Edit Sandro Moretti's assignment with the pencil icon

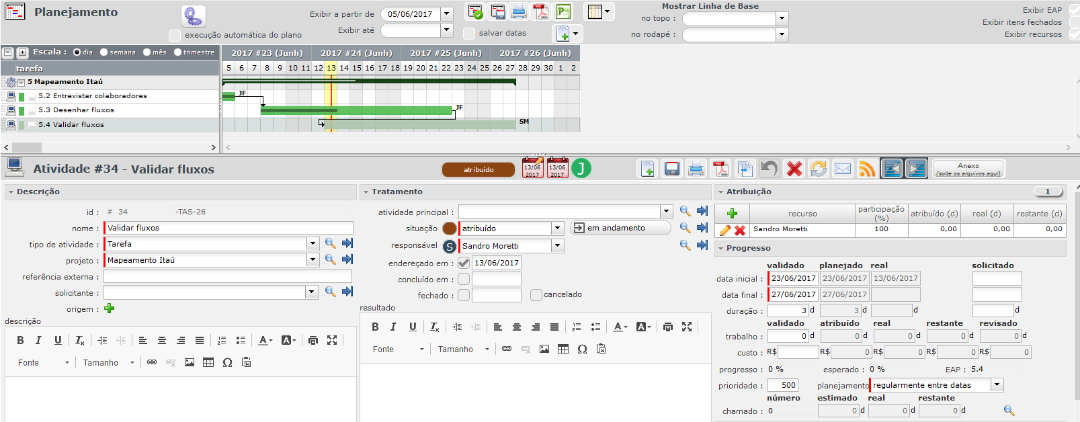coord(726,230)
